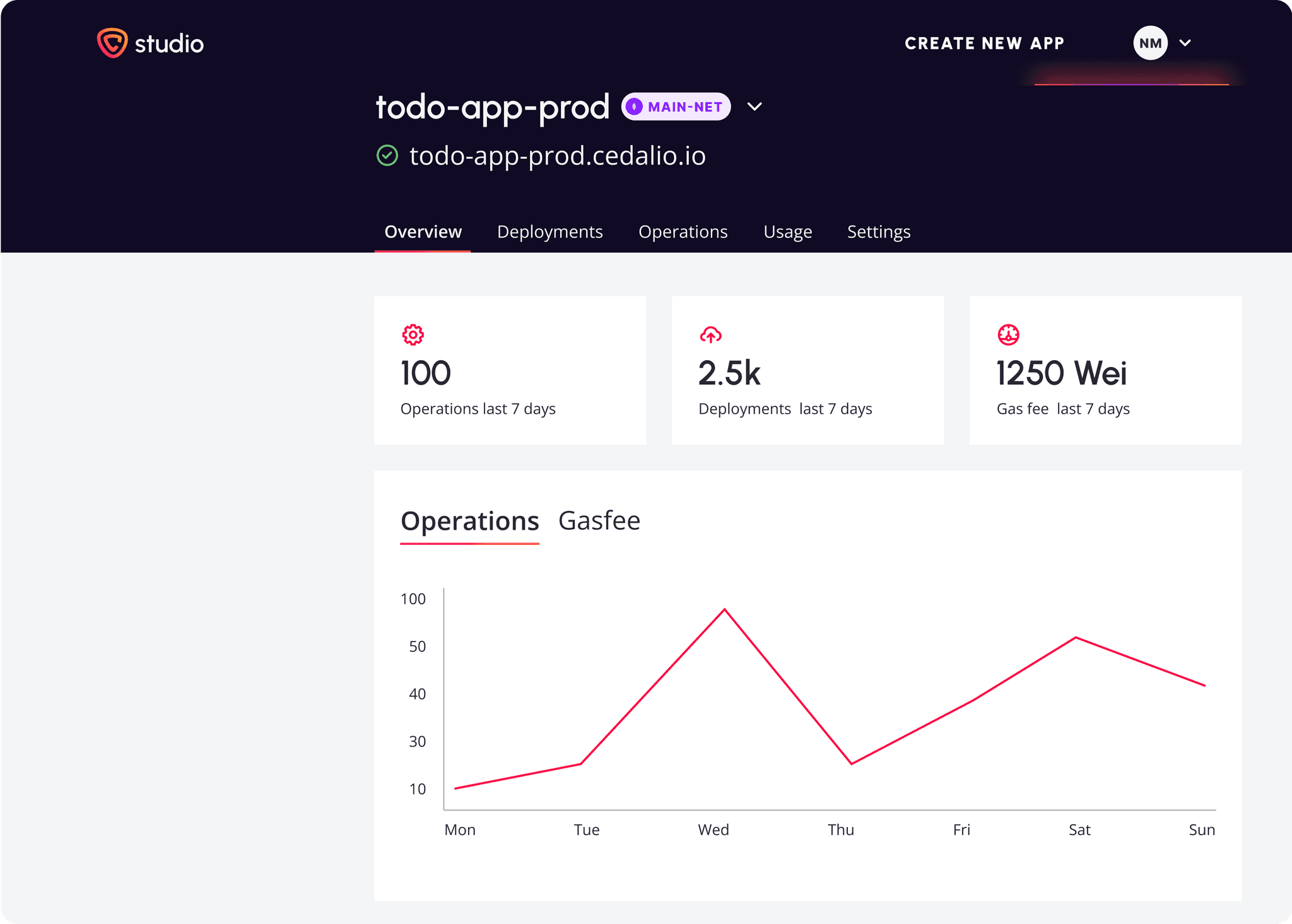The height and width of the screenshot is (924, 1292).
Task: Switch to the Deployments tab
Action: tap(549, 231)
